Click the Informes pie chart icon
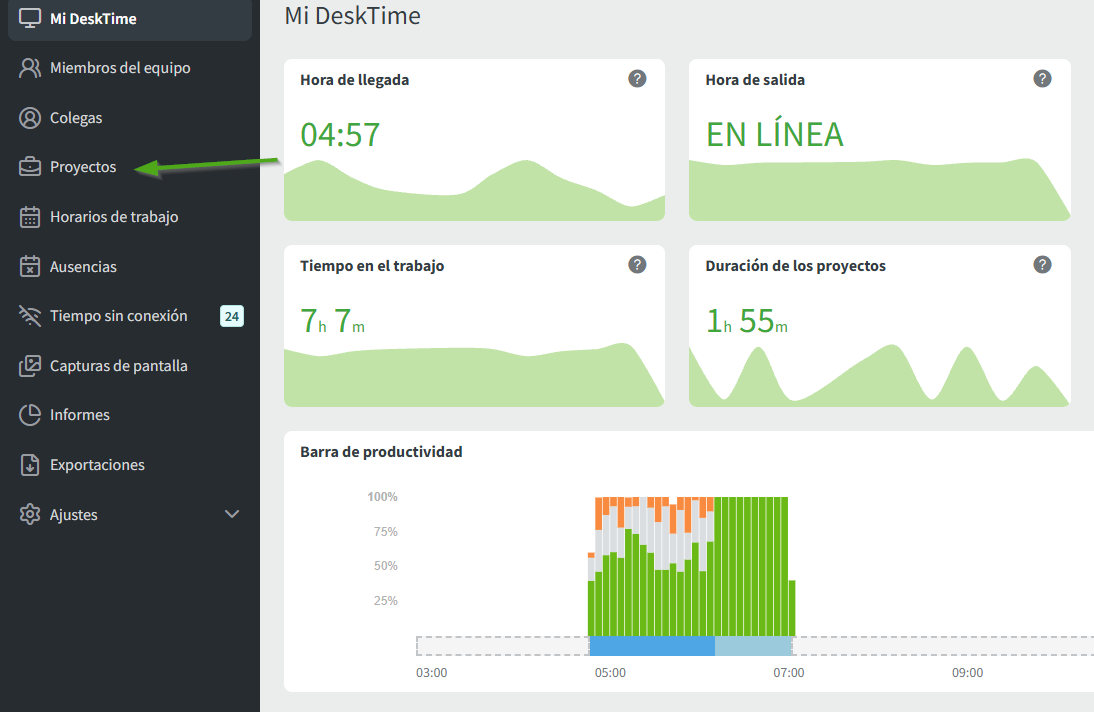 pyautogui.click(x=30, y=415)
